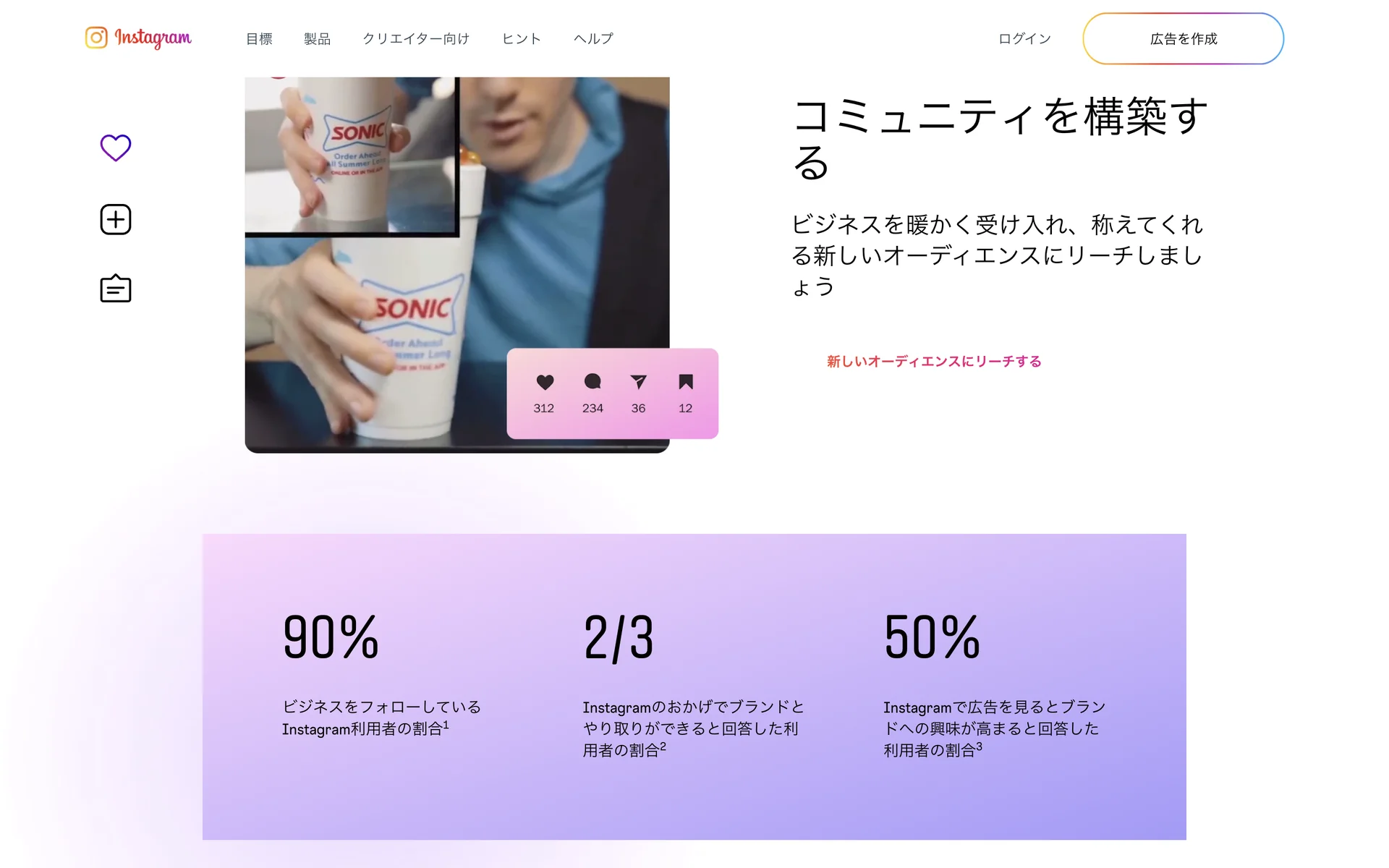Open the 目標 menu in the navigation bar
The width and height of the screenshot is (1389, 868).
point(259,38)
